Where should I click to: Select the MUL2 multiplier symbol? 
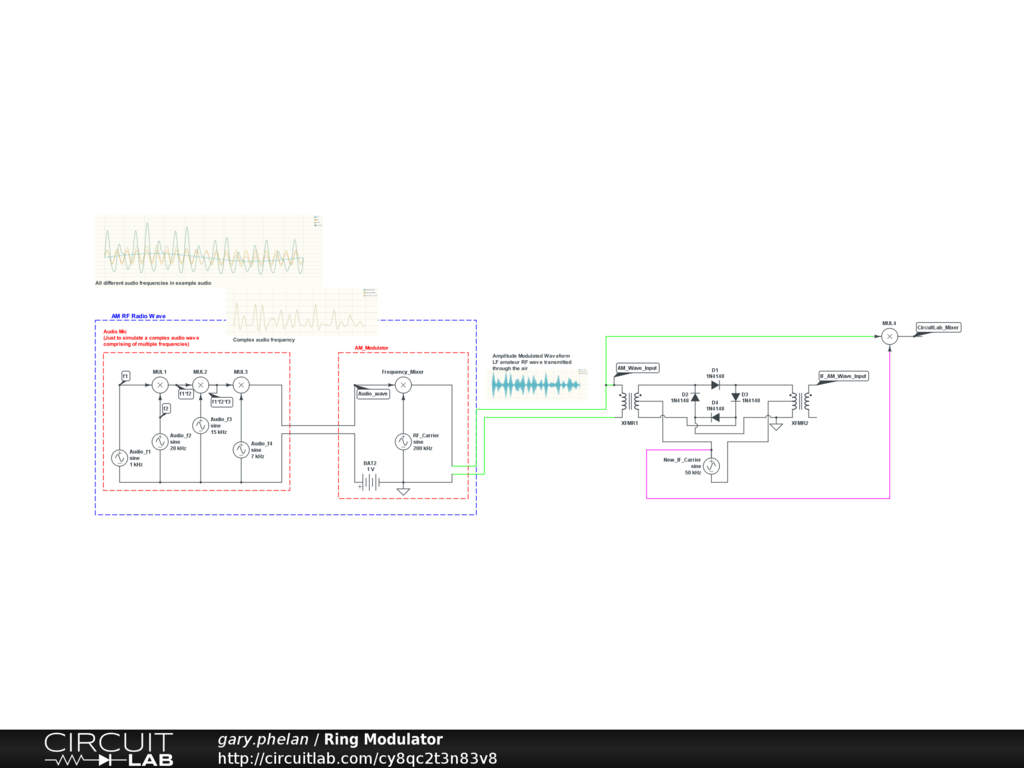(x=200, y=385)
